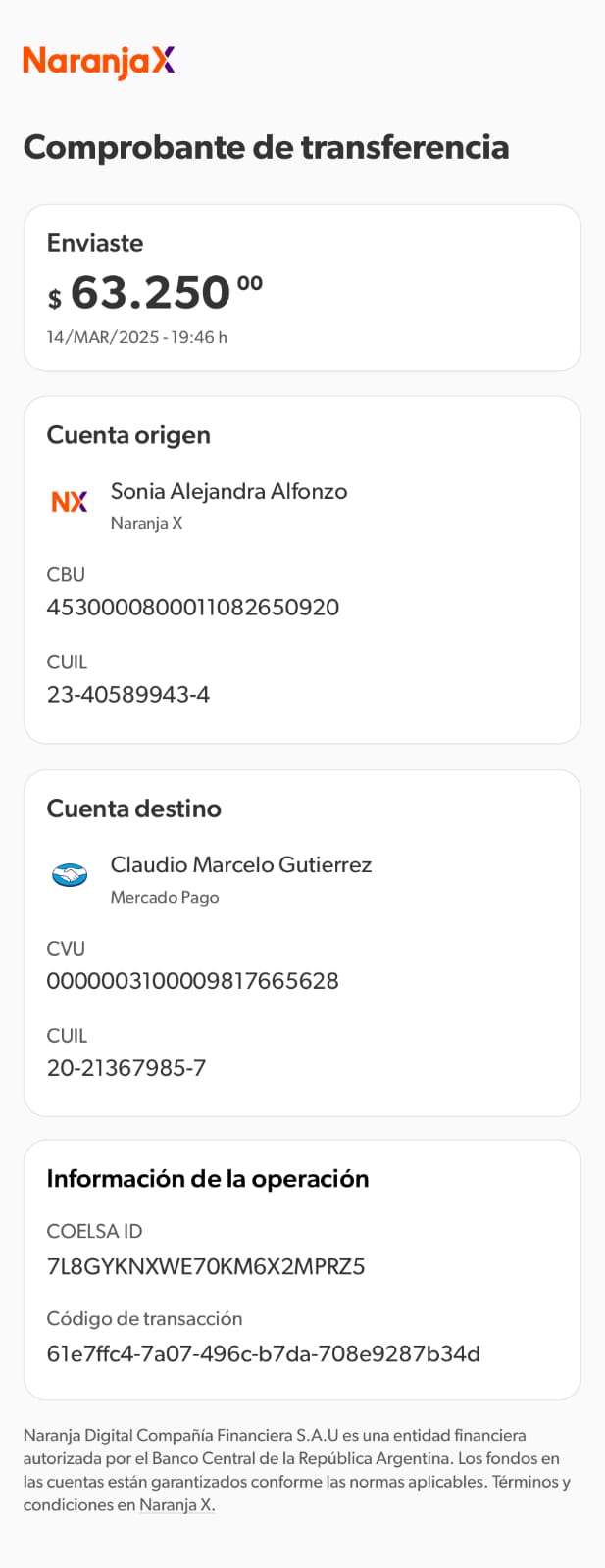Click the NaranjaX logo at the top
This screenshot has height=1568, width=605.
pyautogui.click(x=98, y=62)
